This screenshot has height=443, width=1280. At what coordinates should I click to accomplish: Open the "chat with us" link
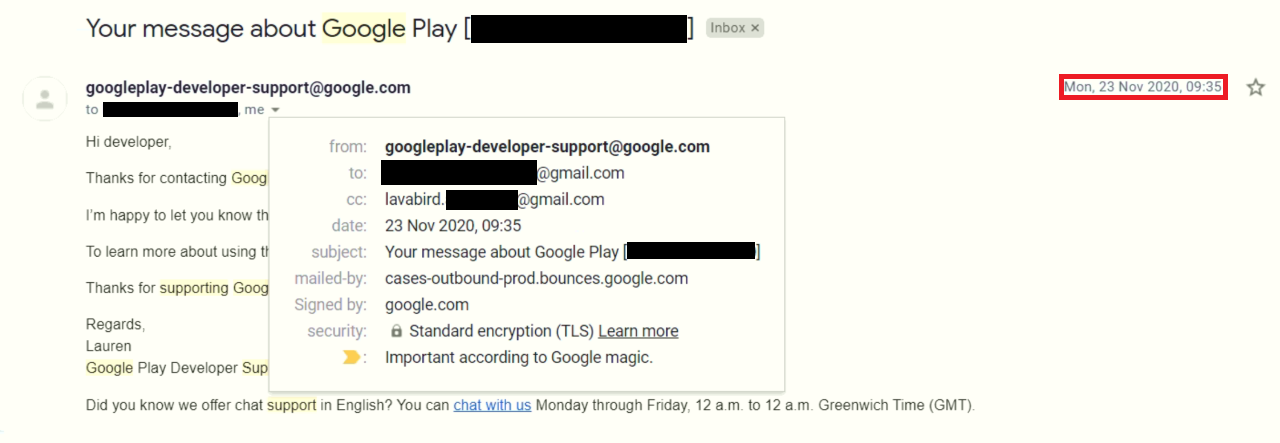(492, 405)
